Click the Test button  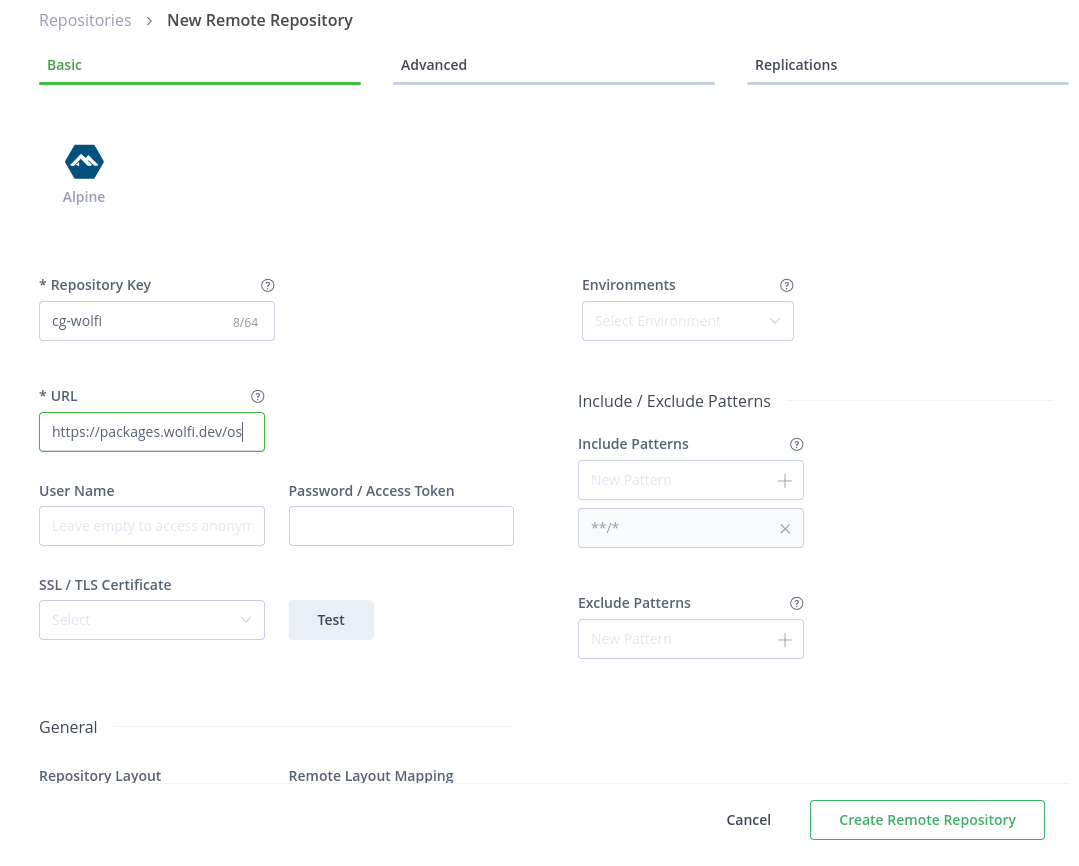tap(331, 620)
